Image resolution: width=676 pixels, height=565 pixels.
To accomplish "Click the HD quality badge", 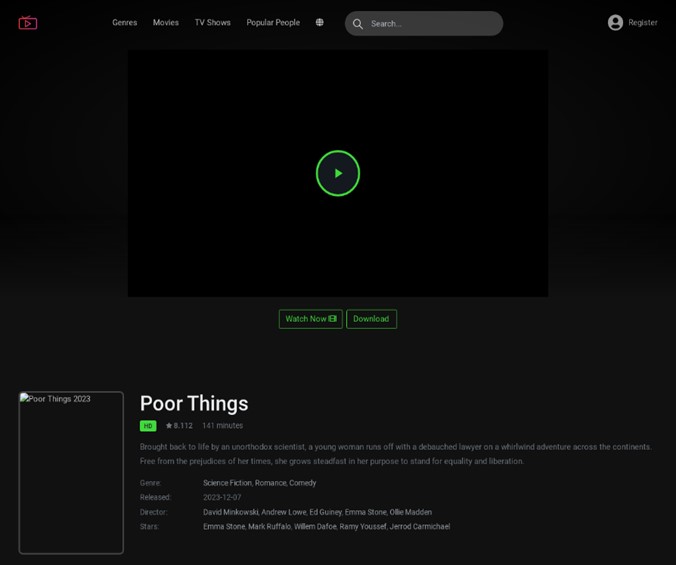I will click(x=148, y=426).
